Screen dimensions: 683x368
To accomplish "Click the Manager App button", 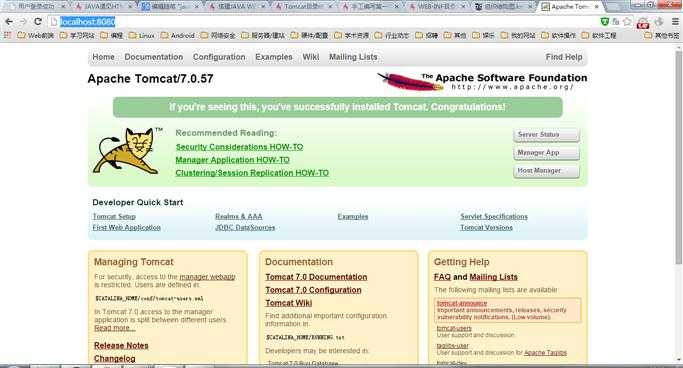I will 546,153.
